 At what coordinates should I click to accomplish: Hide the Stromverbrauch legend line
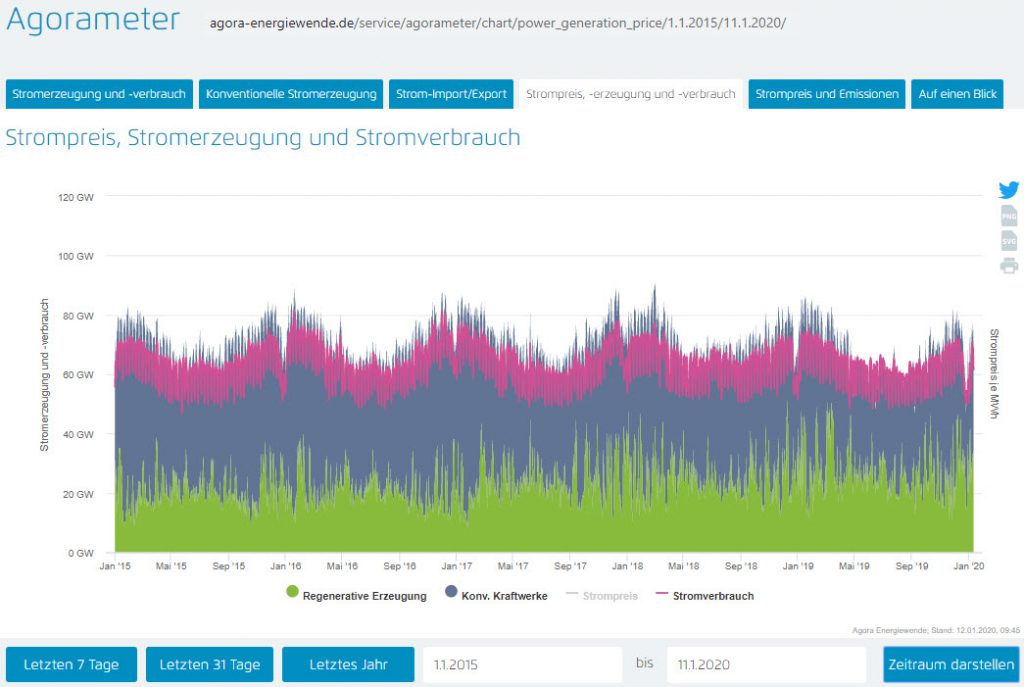[x=704, y=595]
